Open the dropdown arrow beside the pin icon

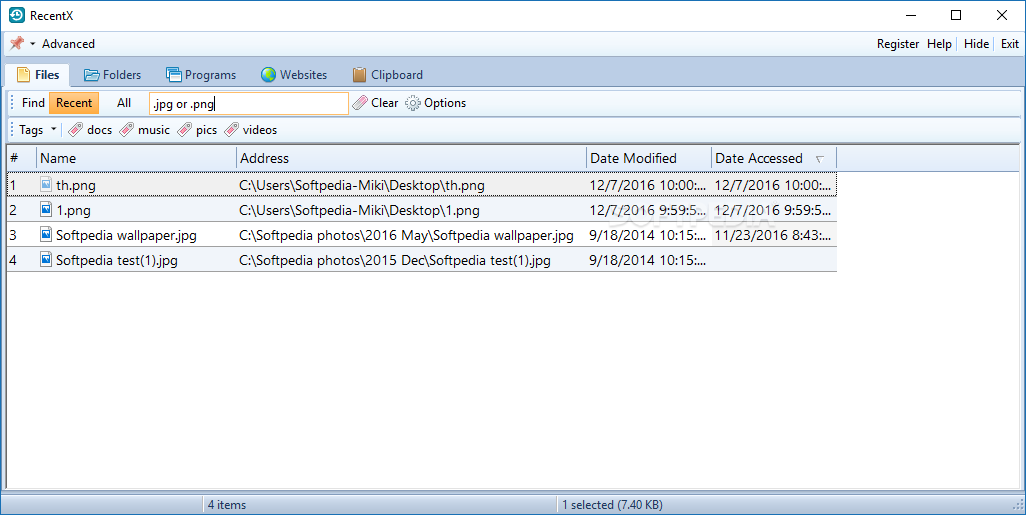[32, 44]
